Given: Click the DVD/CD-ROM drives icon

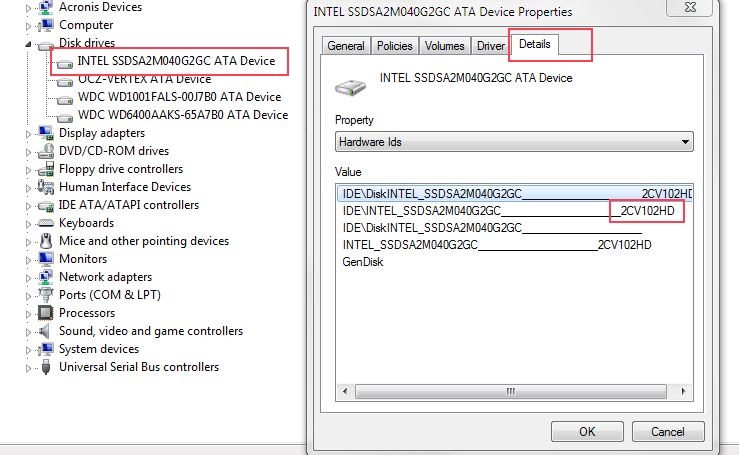Looking at the screenshot, I should (46, 151).
